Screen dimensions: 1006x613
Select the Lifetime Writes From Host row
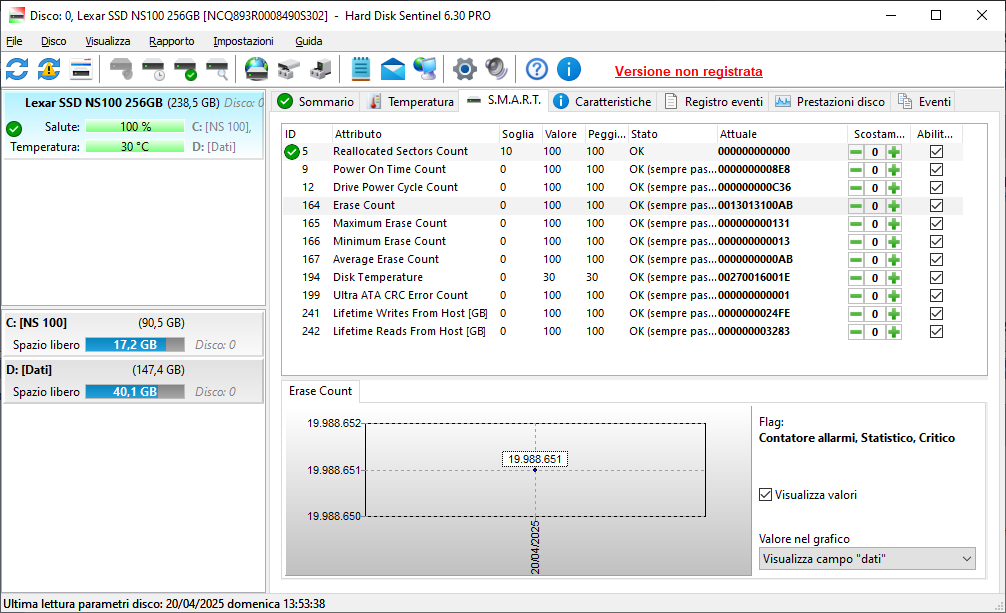[x=622, y=314]
